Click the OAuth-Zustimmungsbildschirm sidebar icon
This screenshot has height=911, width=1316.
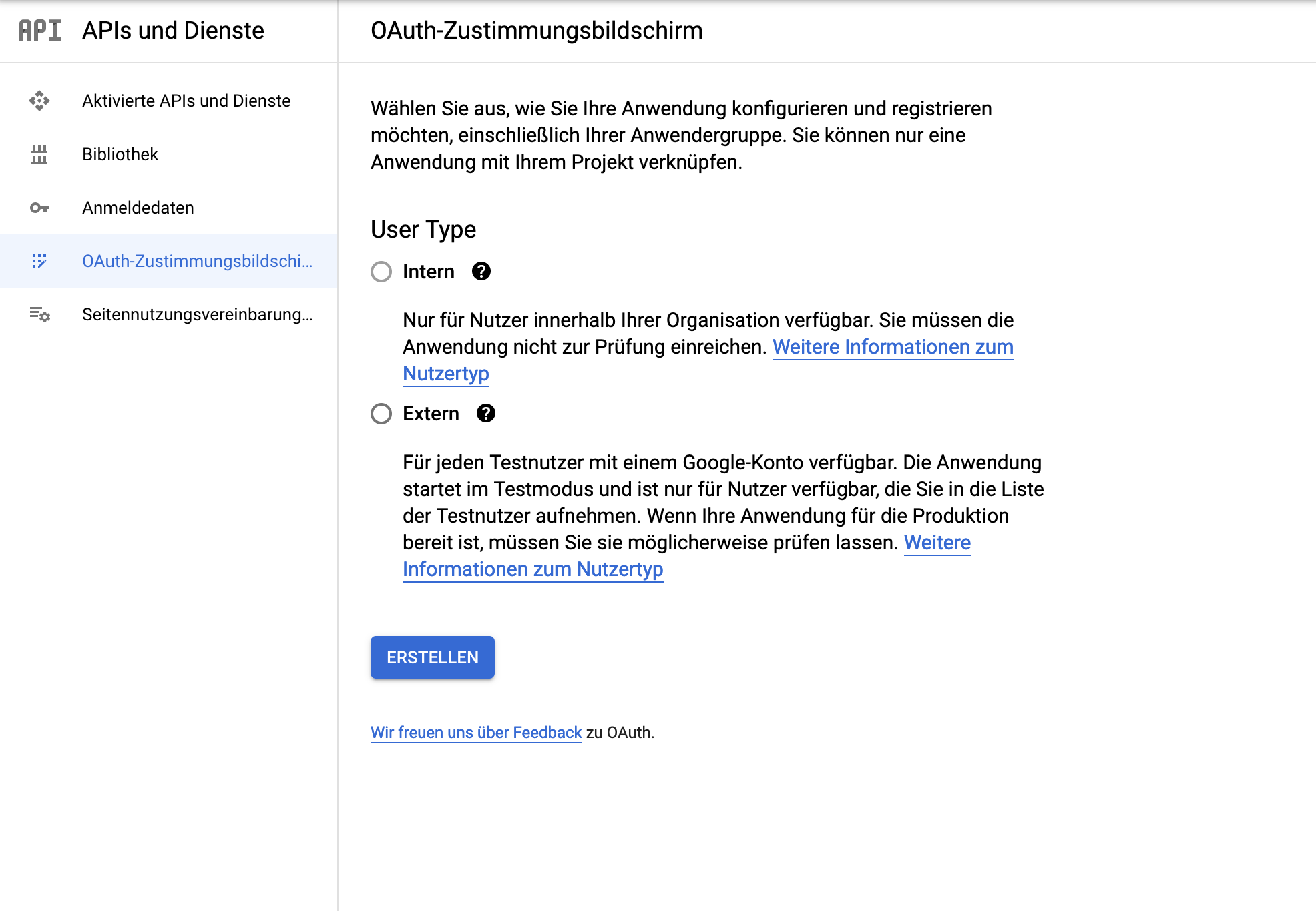point(39,261)
